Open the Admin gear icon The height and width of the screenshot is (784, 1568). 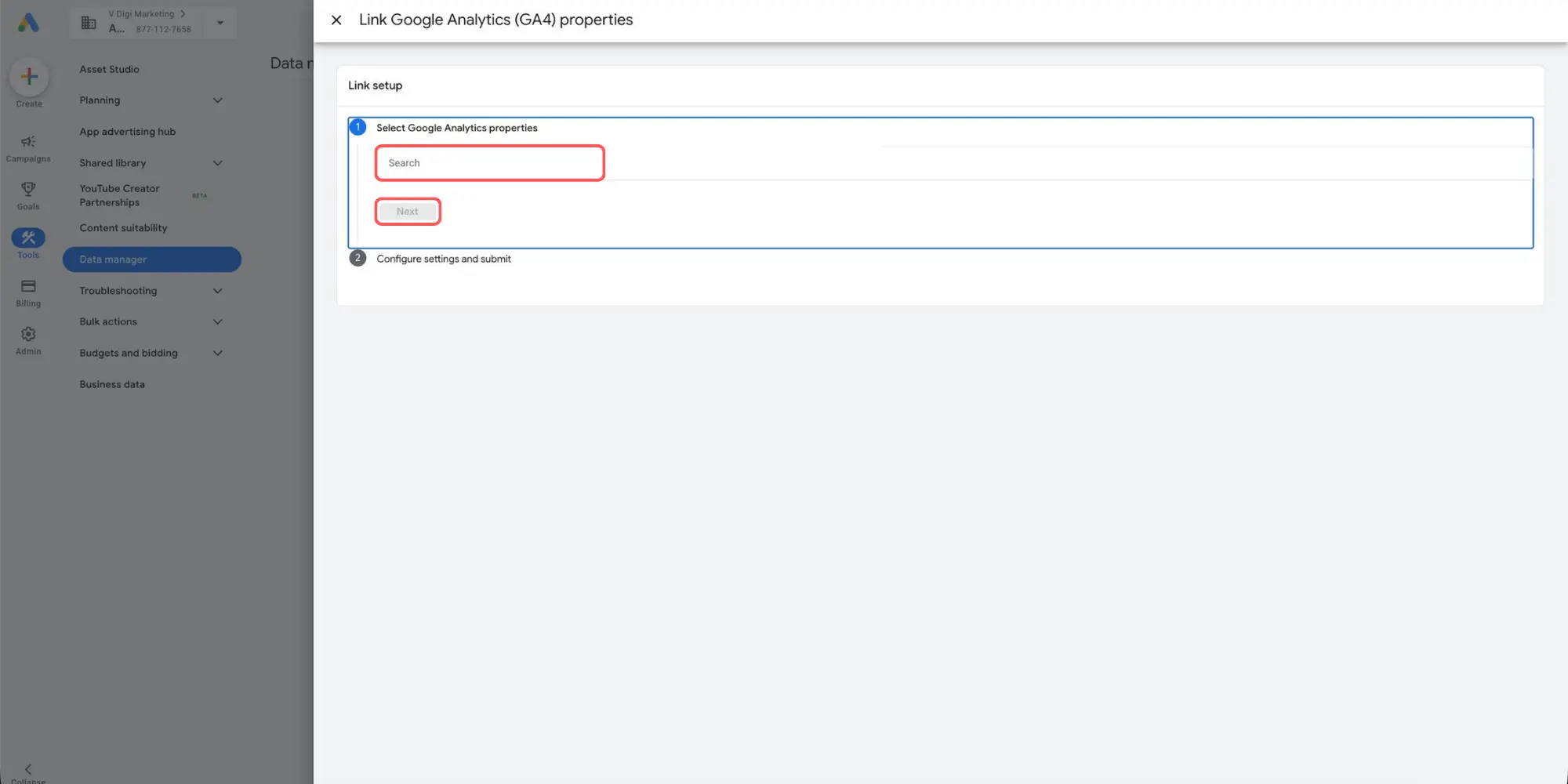point(28,334)
